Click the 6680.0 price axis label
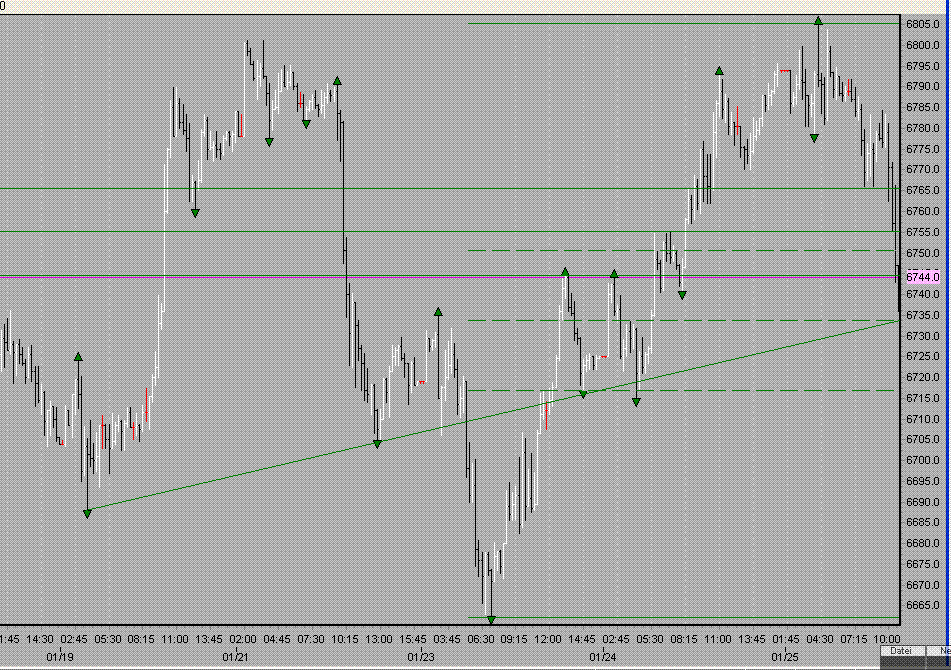This screenshot has height=670, width=951. pos(922,543)
